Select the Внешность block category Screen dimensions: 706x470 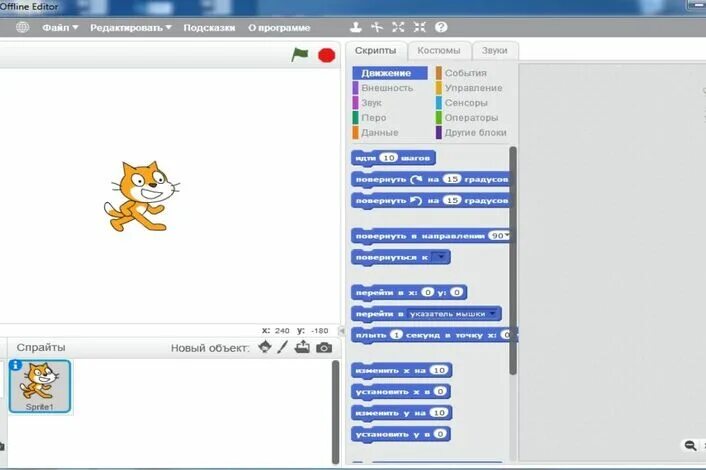383,88
